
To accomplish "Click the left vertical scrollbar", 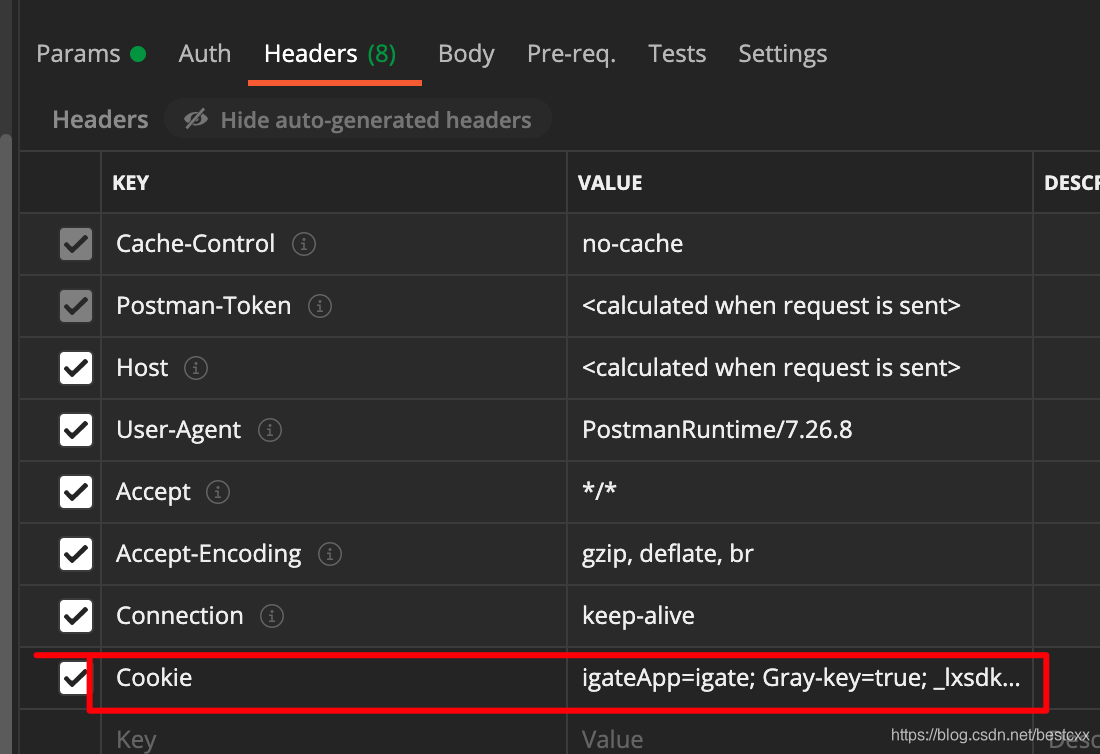I will click(6, 442).
